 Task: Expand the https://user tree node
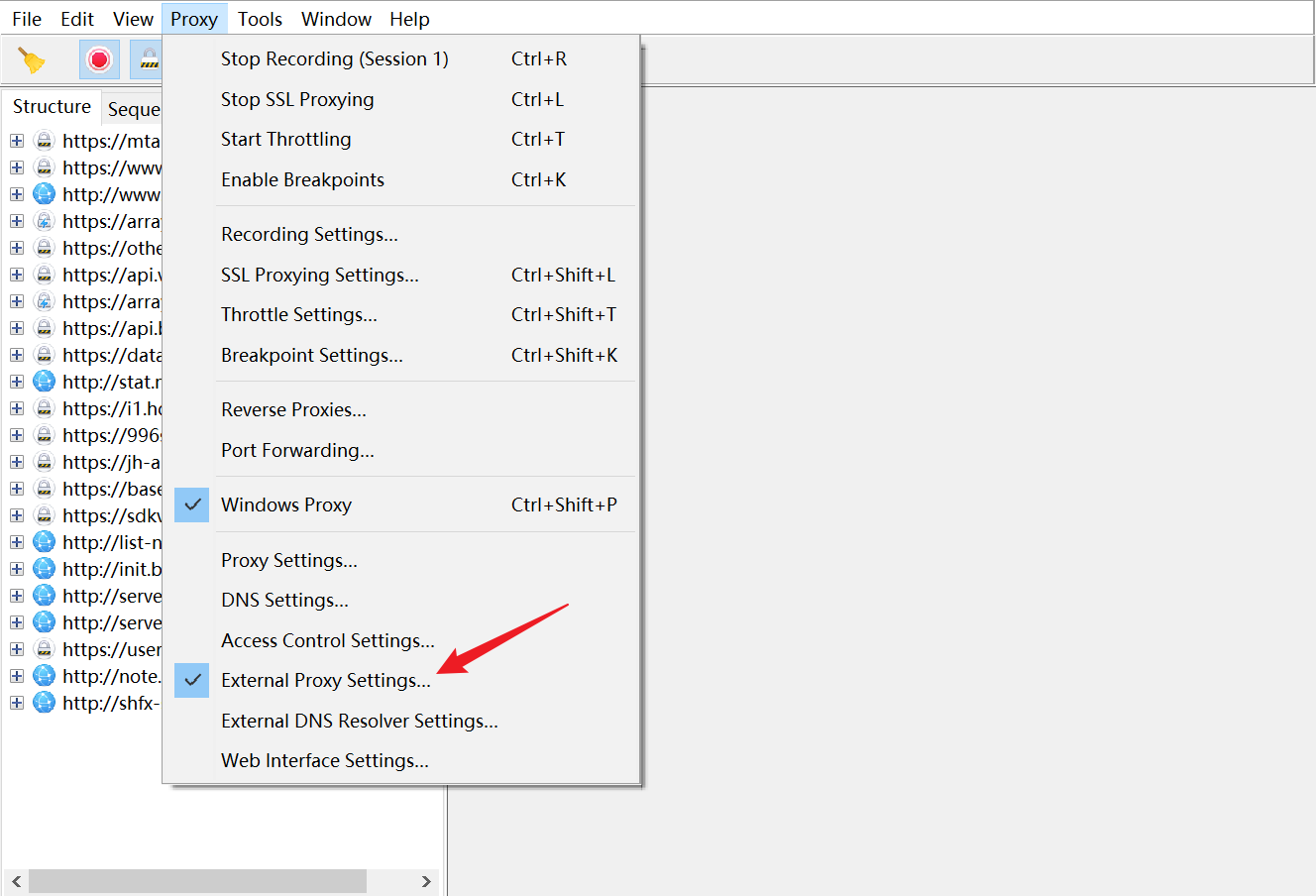[x=17, y=649]
